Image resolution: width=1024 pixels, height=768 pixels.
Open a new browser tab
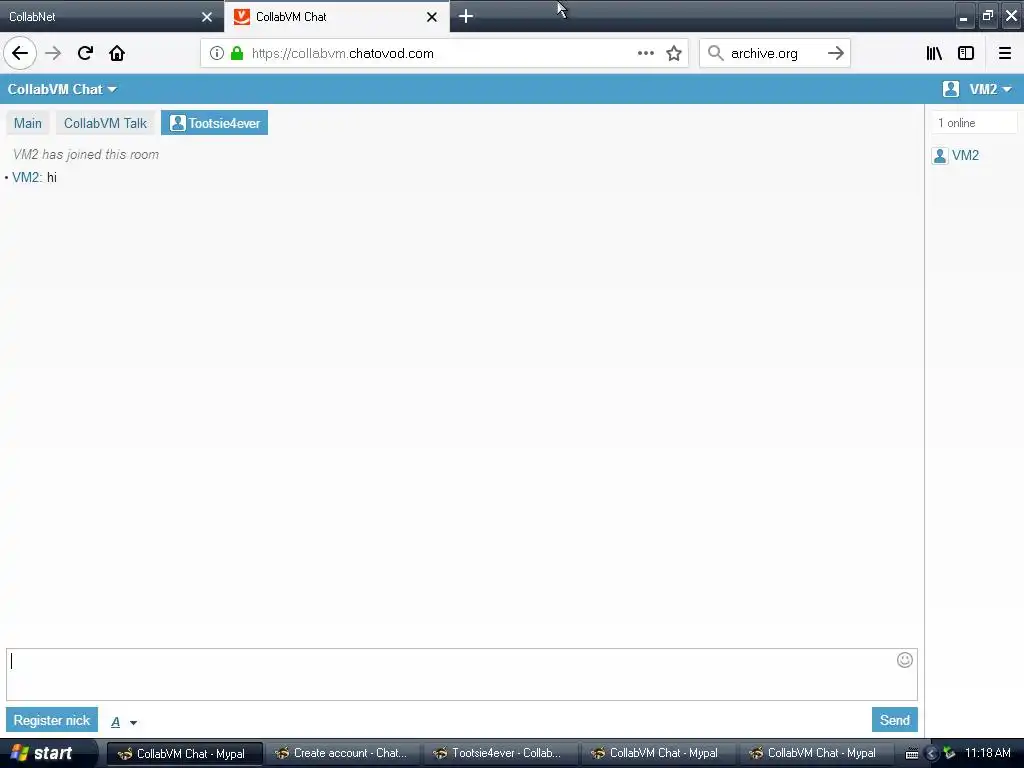466,16
